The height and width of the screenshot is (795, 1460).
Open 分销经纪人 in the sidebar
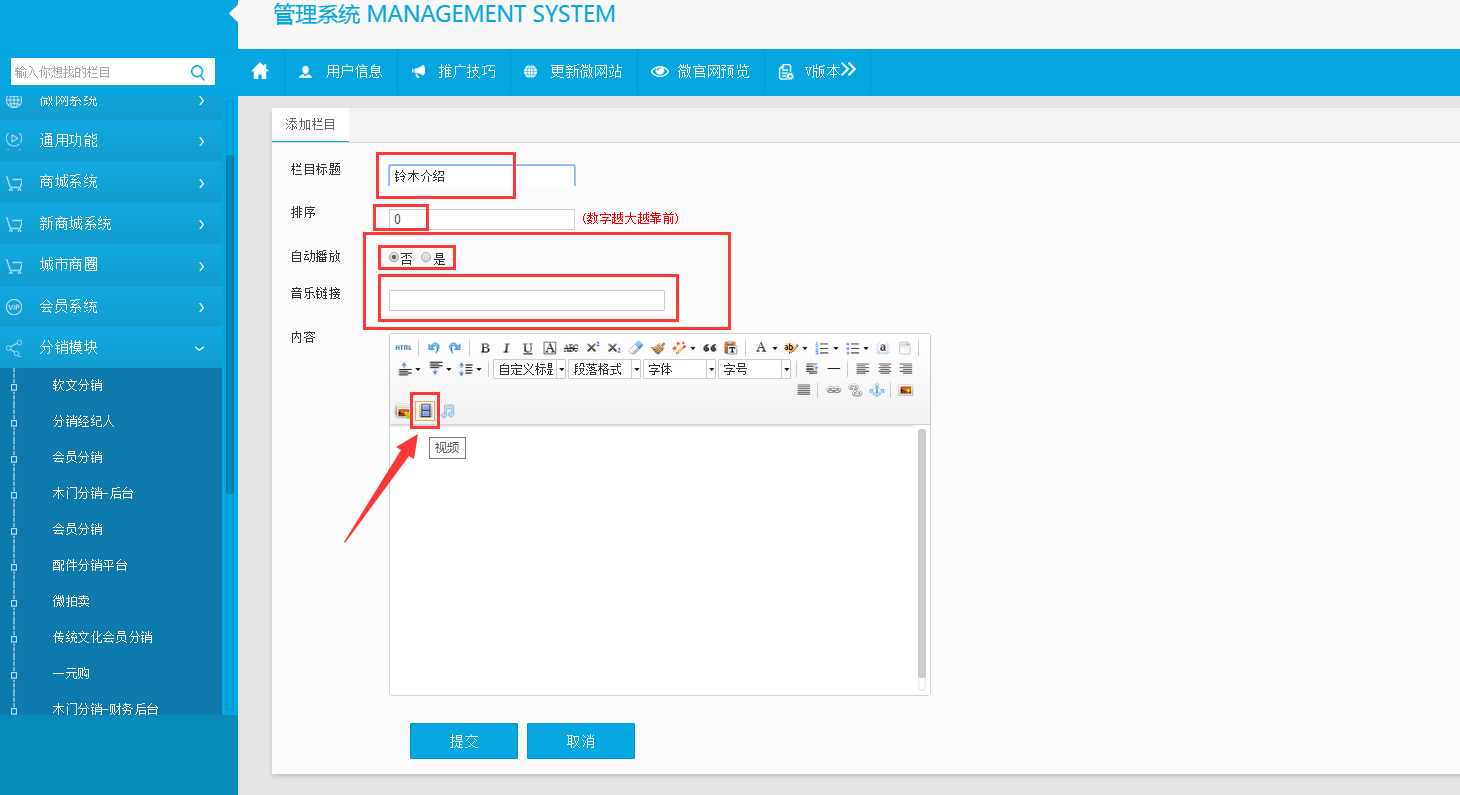click(84, 421)
